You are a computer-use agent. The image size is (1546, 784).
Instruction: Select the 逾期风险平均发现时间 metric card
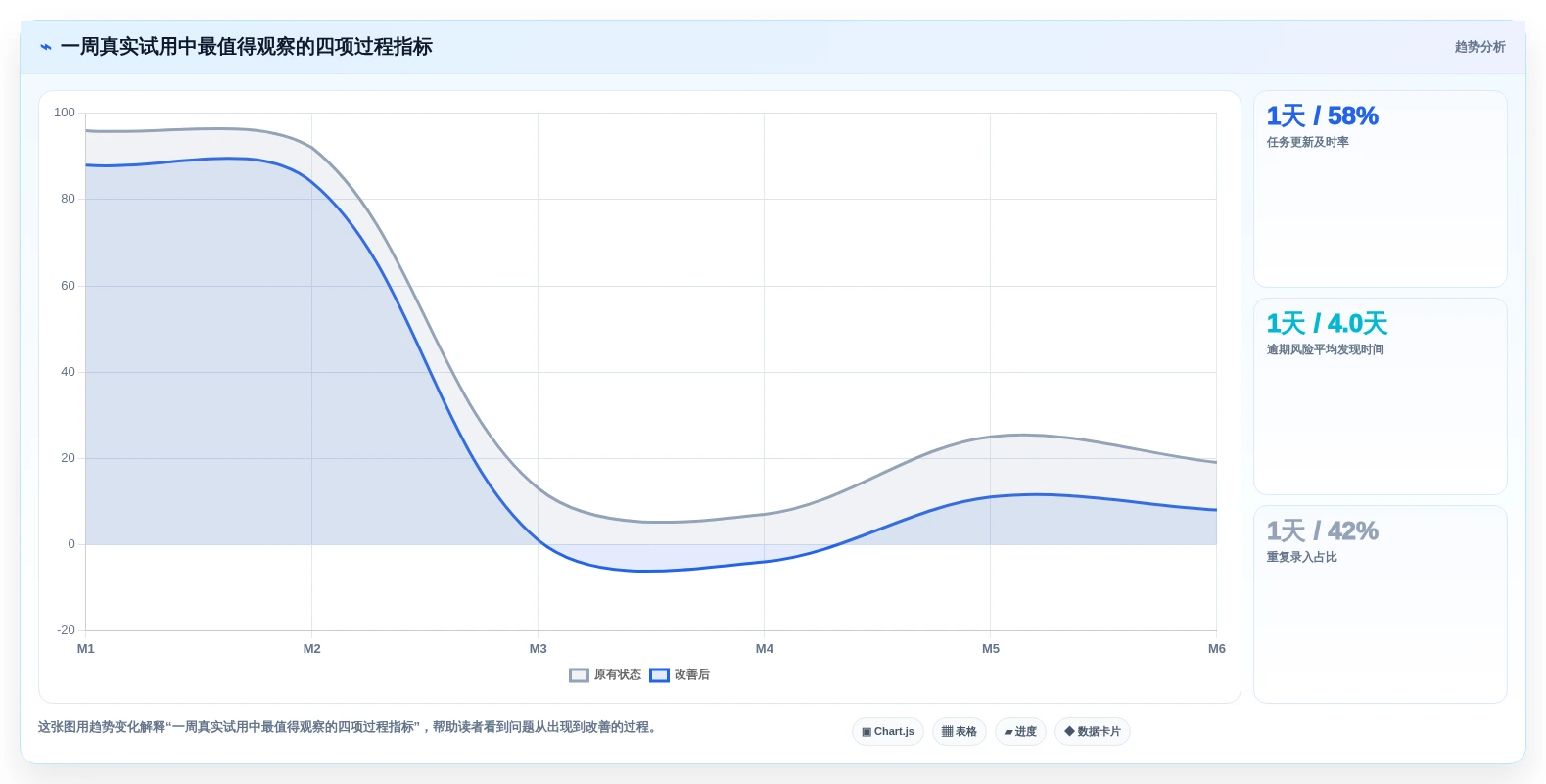(1380, 396)
